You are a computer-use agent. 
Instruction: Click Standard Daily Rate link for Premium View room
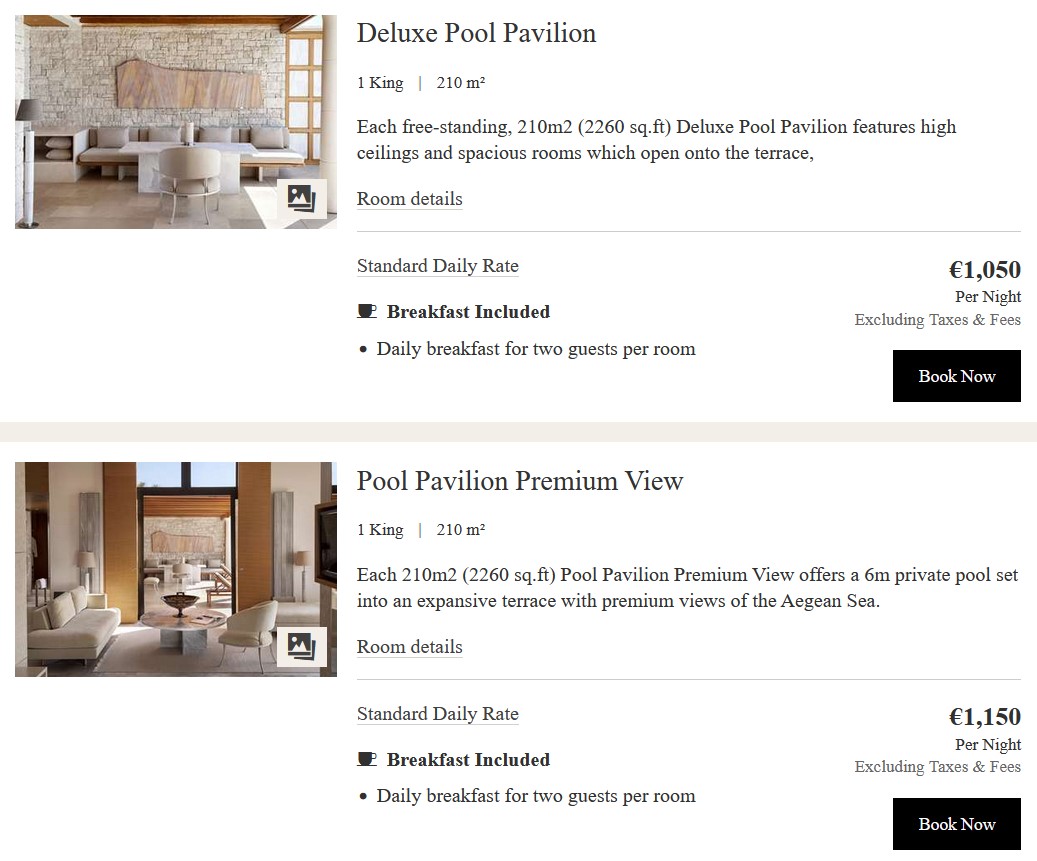point(437,714)
